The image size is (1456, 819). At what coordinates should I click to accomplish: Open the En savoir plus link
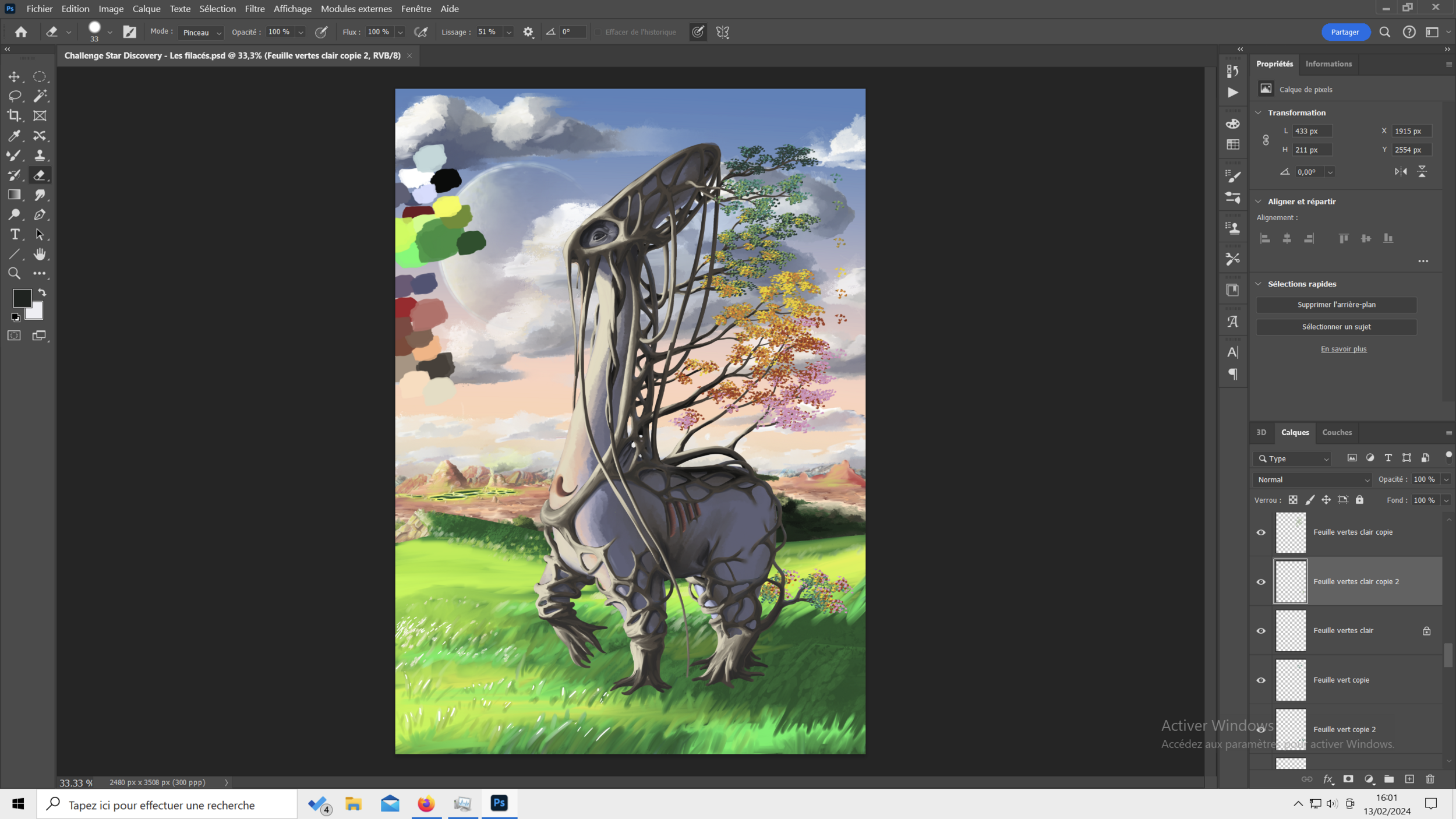click(1343, 349)
